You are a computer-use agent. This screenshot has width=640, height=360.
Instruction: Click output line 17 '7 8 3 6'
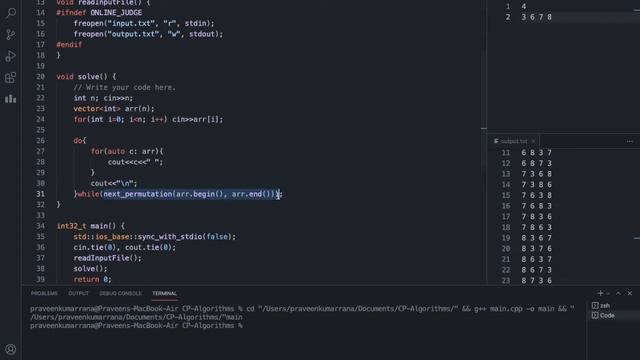[536, 216]
